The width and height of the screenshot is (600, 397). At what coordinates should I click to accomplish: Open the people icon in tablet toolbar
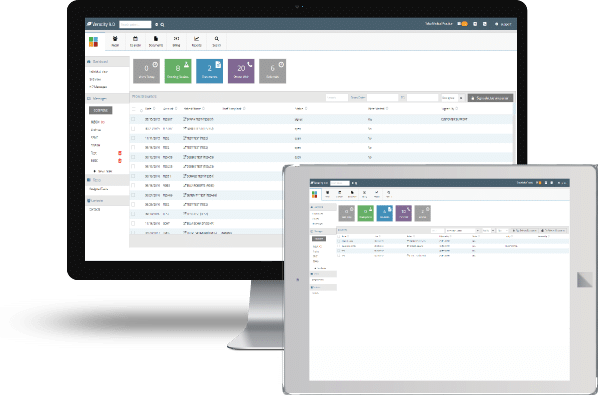point(328,194)
